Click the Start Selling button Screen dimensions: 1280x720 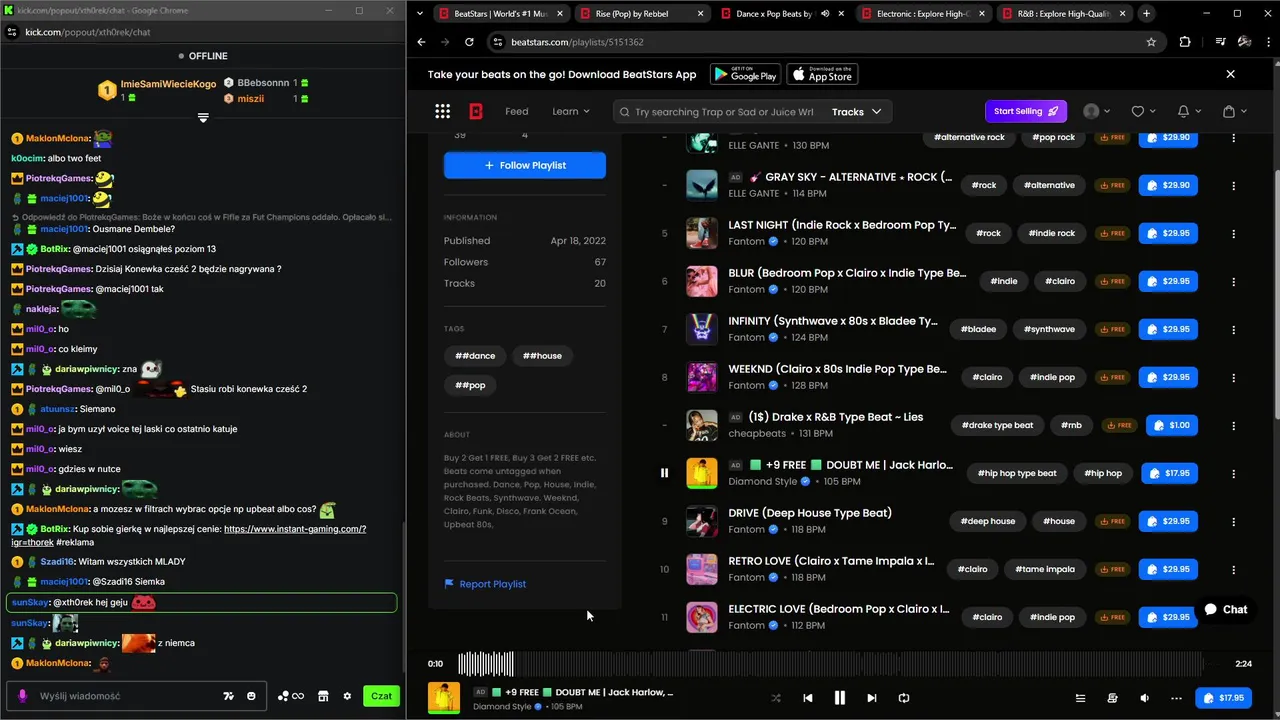coord(1025,111)
